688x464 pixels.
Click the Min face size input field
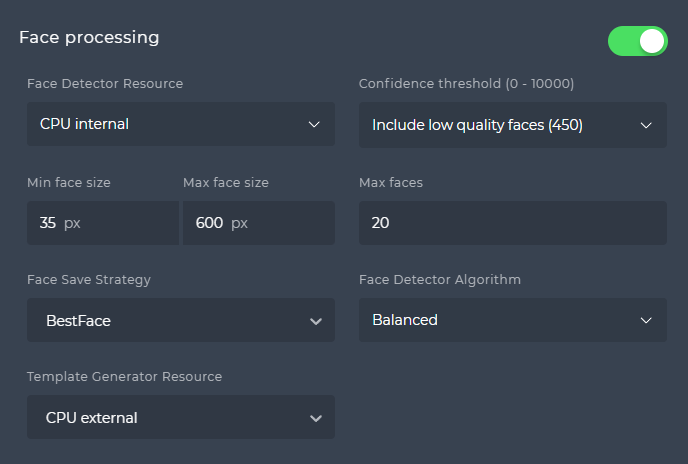(103, 223)
